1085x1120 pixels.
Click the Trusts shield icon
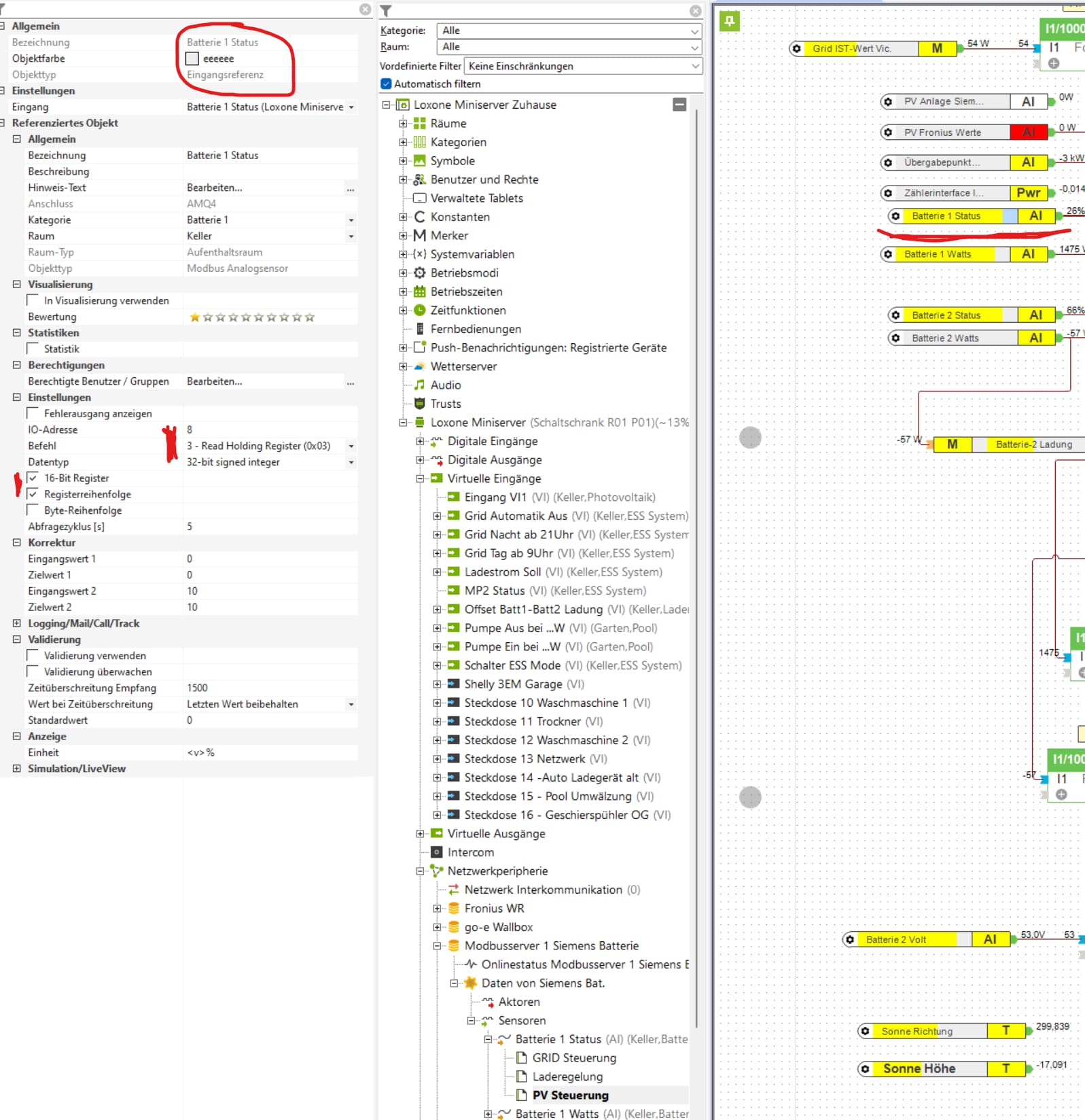coord(420,404)
